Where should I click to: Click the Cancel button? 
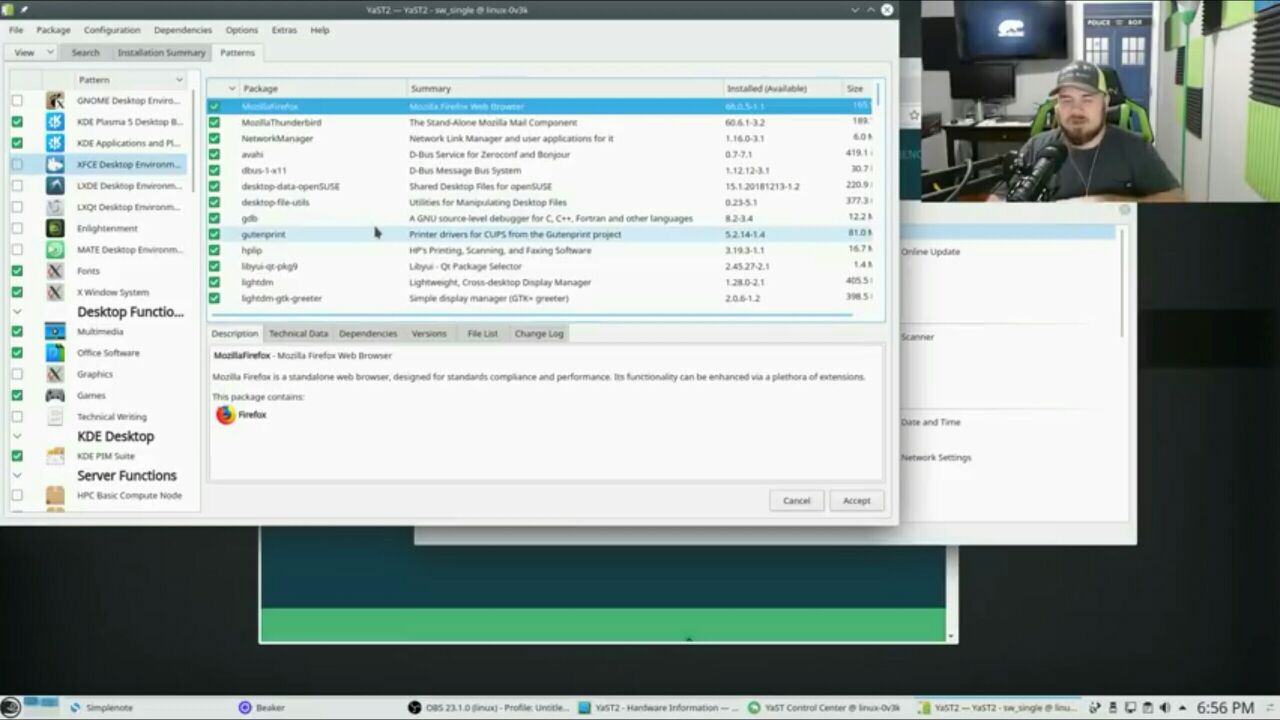click(x=797, y=500)
